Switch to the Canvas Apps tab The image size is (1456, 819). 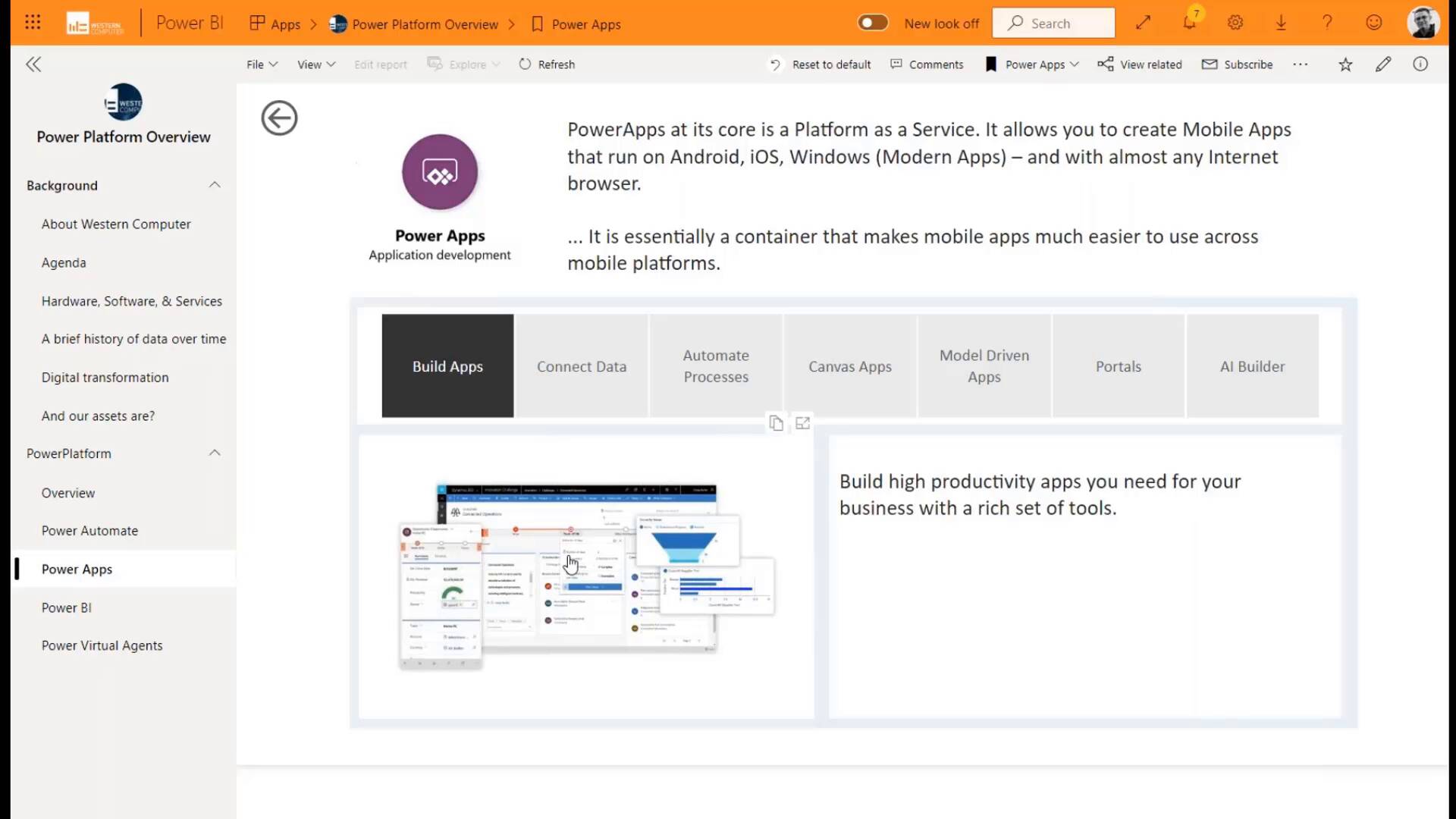click(x=849, y=366)
